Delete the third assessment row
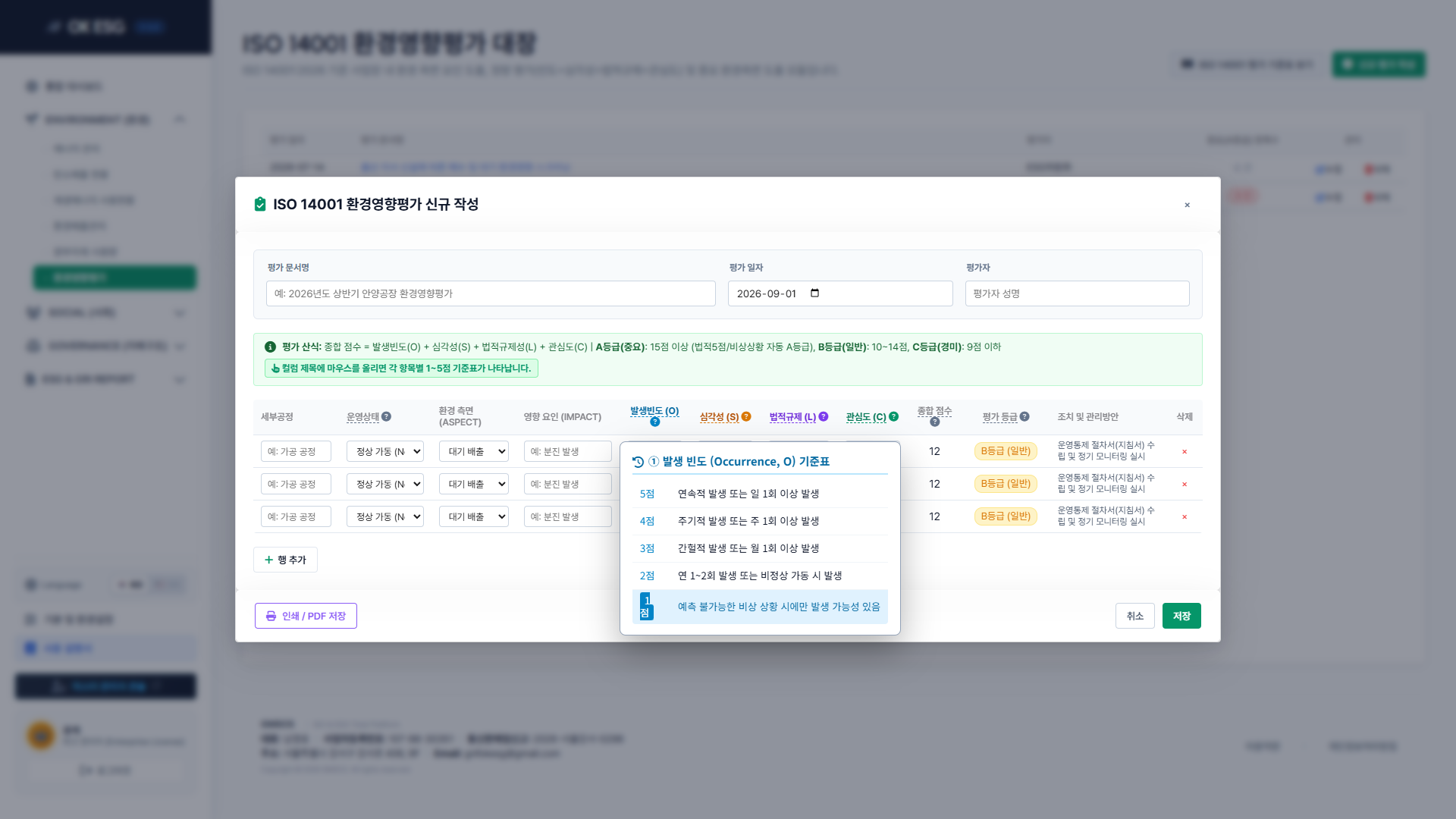Image resolution: width=1456 pixels, height=819 pixels. (x=1185, y=516)
